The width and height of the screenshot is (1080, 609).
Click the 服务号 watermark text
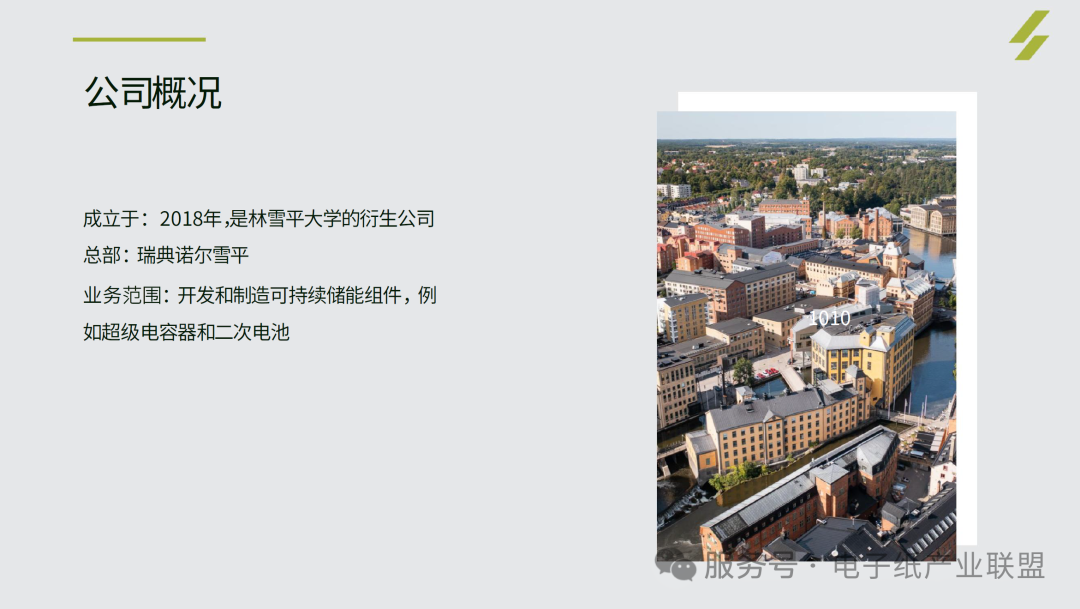coord(750,566)
